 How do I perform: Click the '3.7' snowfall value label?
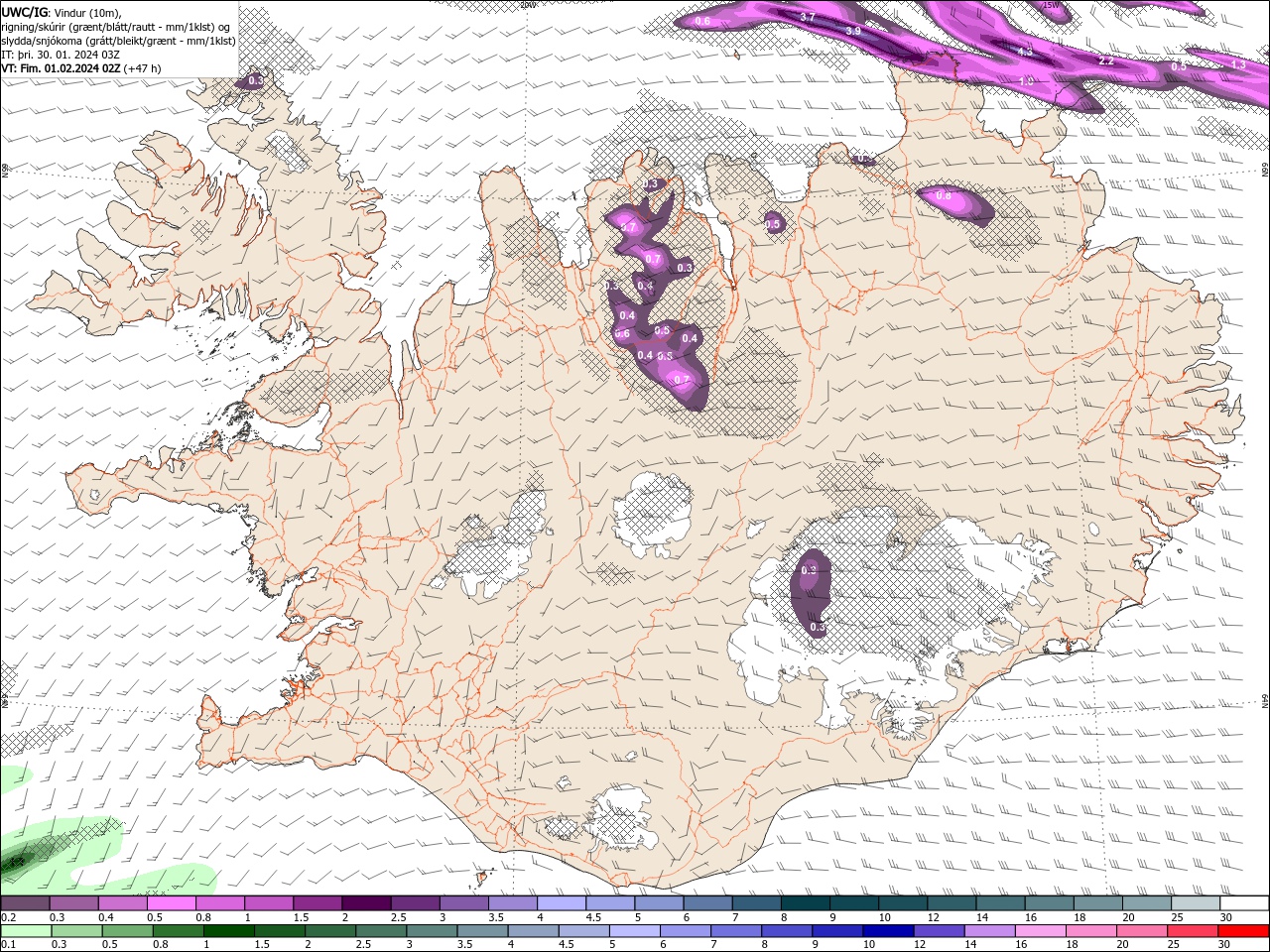click(x=808, y=18)
